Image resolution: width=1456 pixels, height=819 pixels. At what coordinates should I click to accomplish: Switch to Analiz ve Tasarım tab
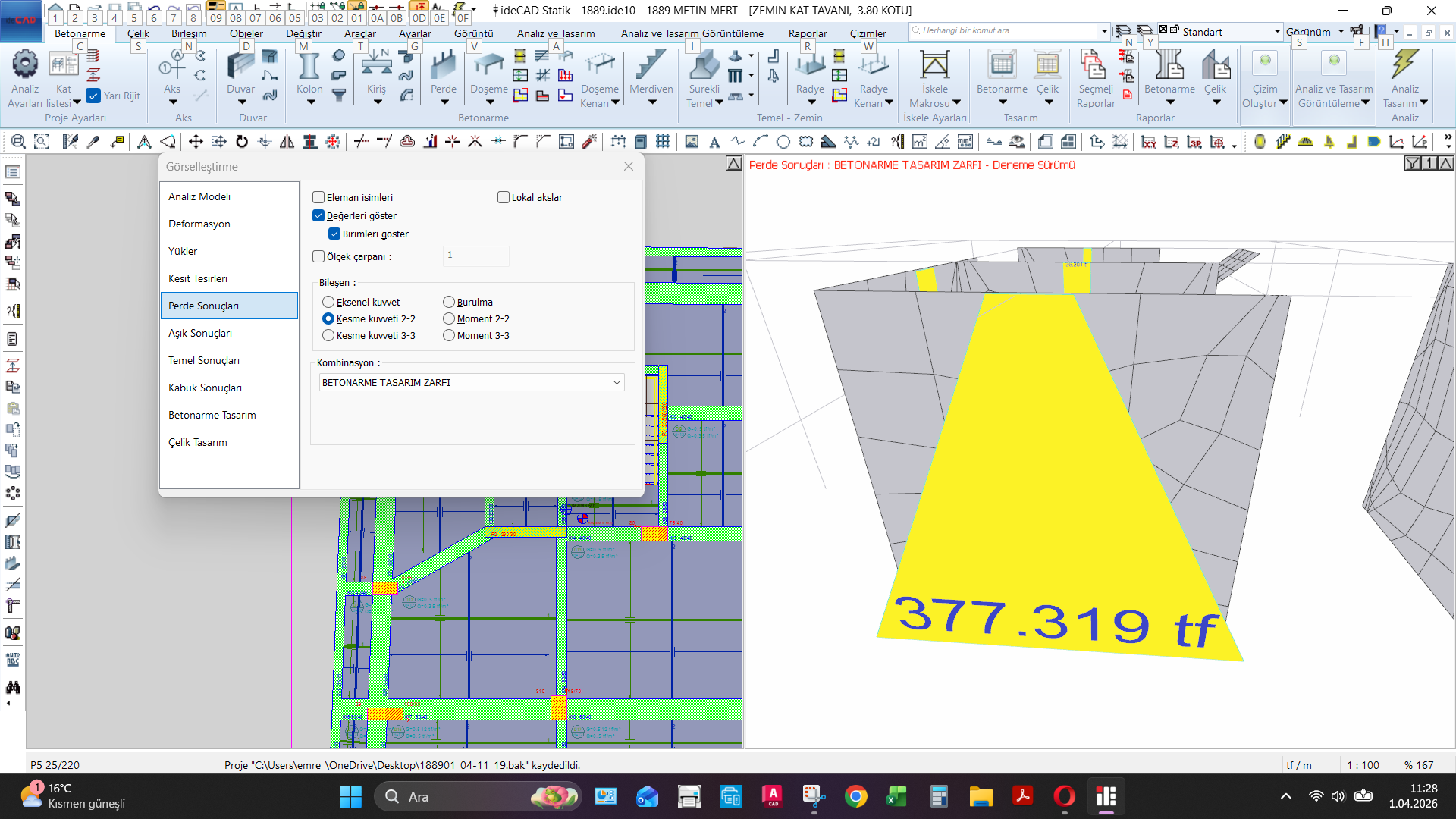[x=555, y=33]
